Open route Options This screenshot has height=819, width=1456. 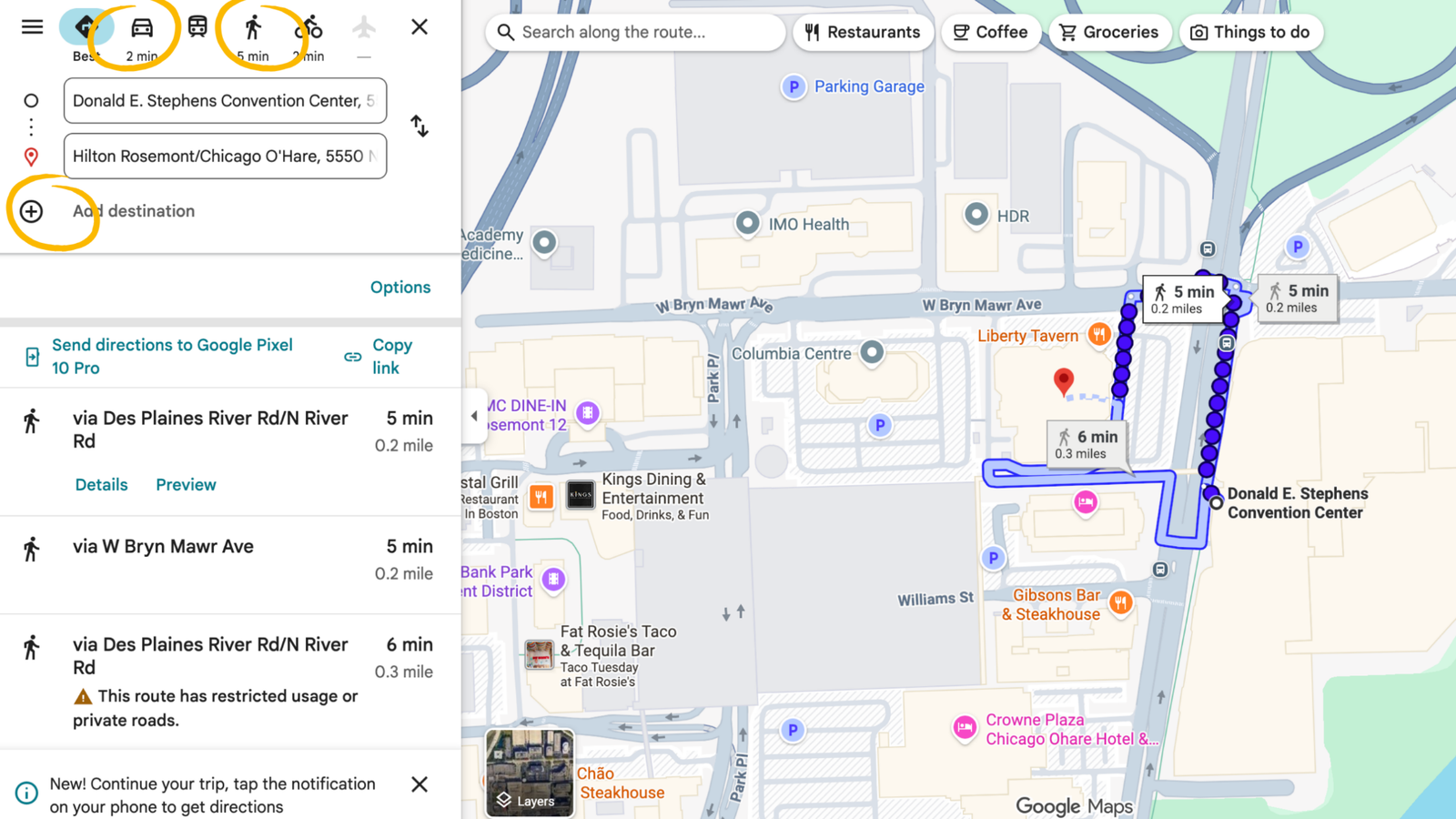[x=399, y=288]
